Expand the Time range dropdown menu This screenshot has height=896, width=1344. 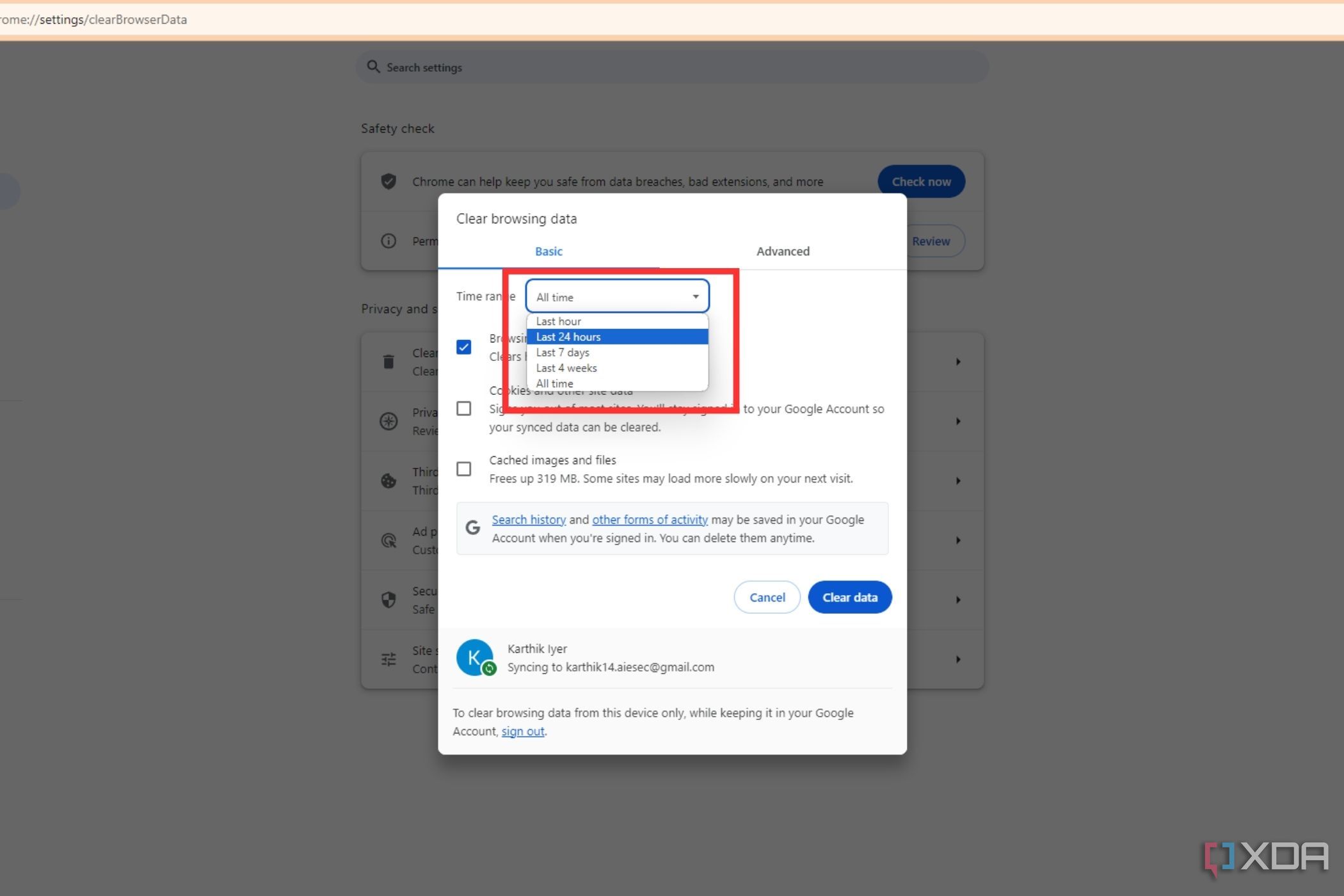point(615,296)
